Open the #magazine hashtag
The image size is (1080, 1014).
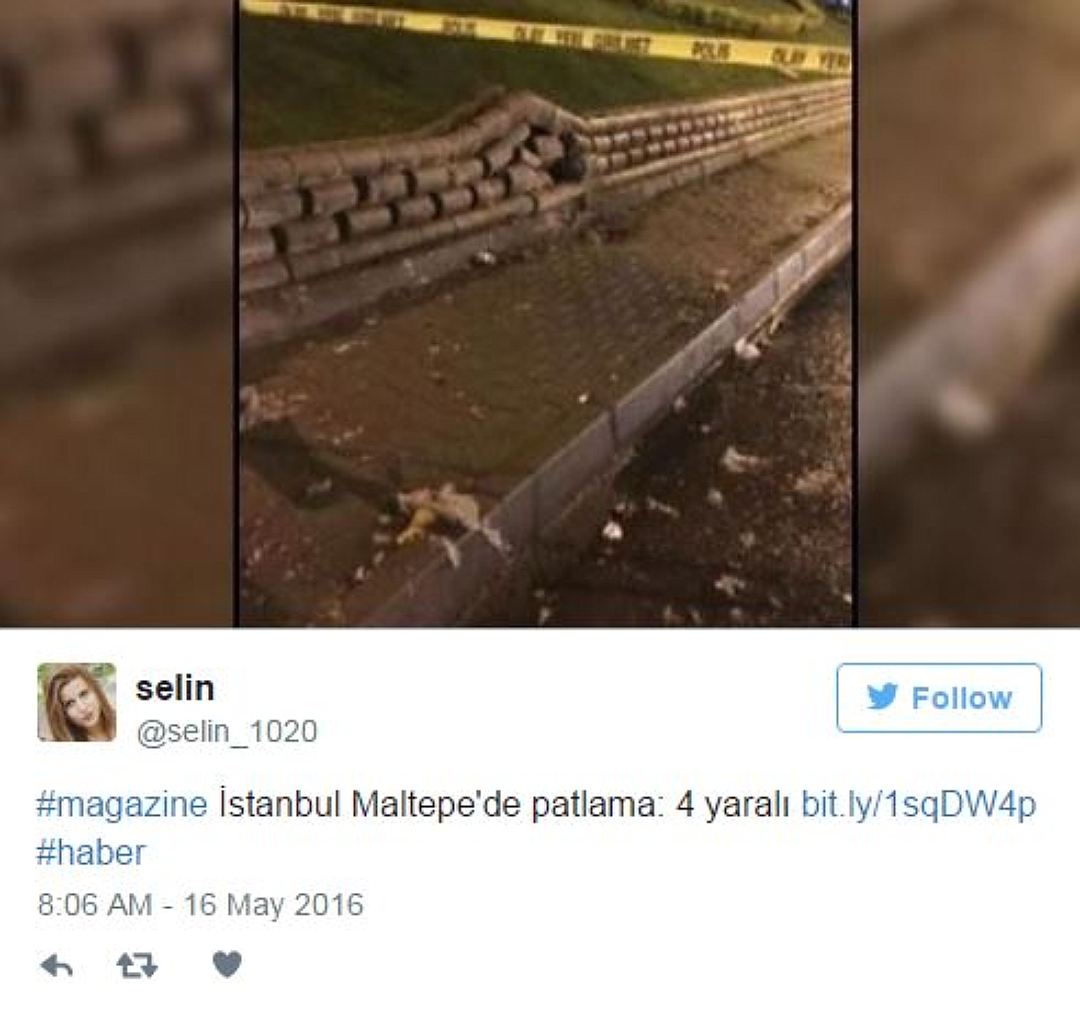tap(122, 805)
